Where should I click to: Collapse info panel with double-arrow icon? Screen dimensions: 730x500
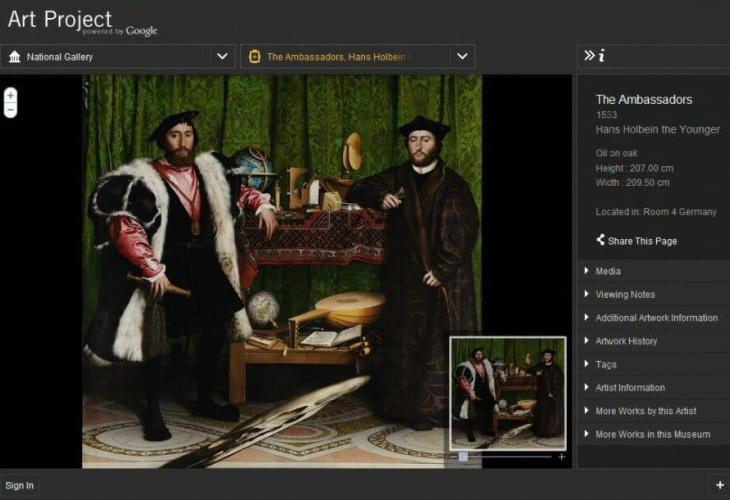pyautogui.click(x=589, y=56)
